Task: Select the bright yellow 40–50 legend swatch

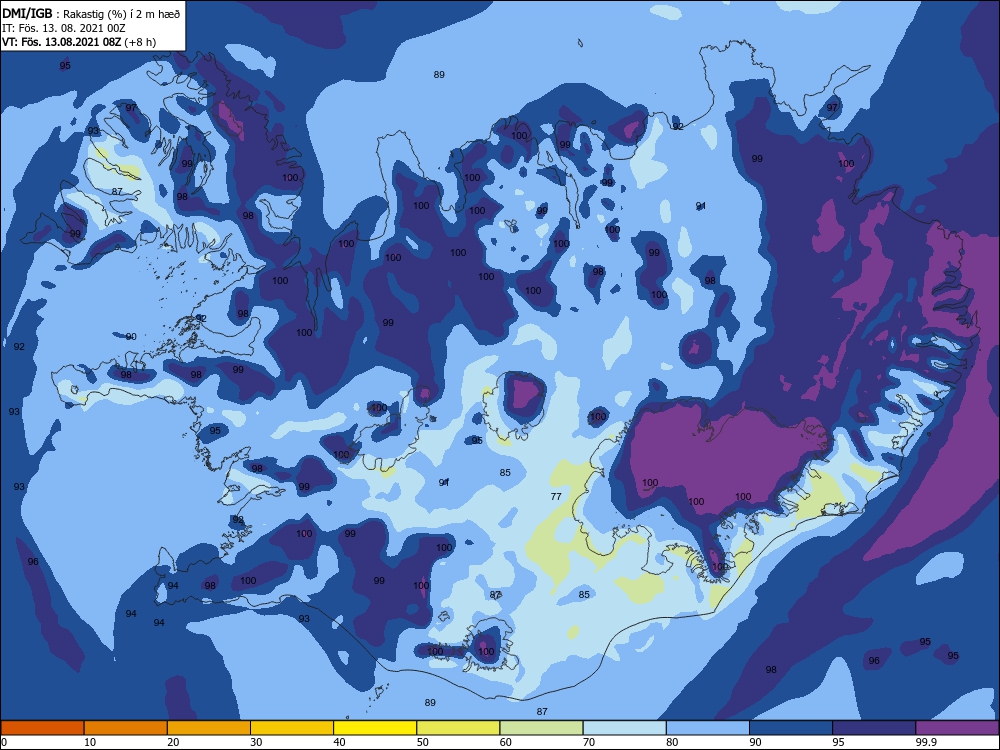Action: [375, 728]
